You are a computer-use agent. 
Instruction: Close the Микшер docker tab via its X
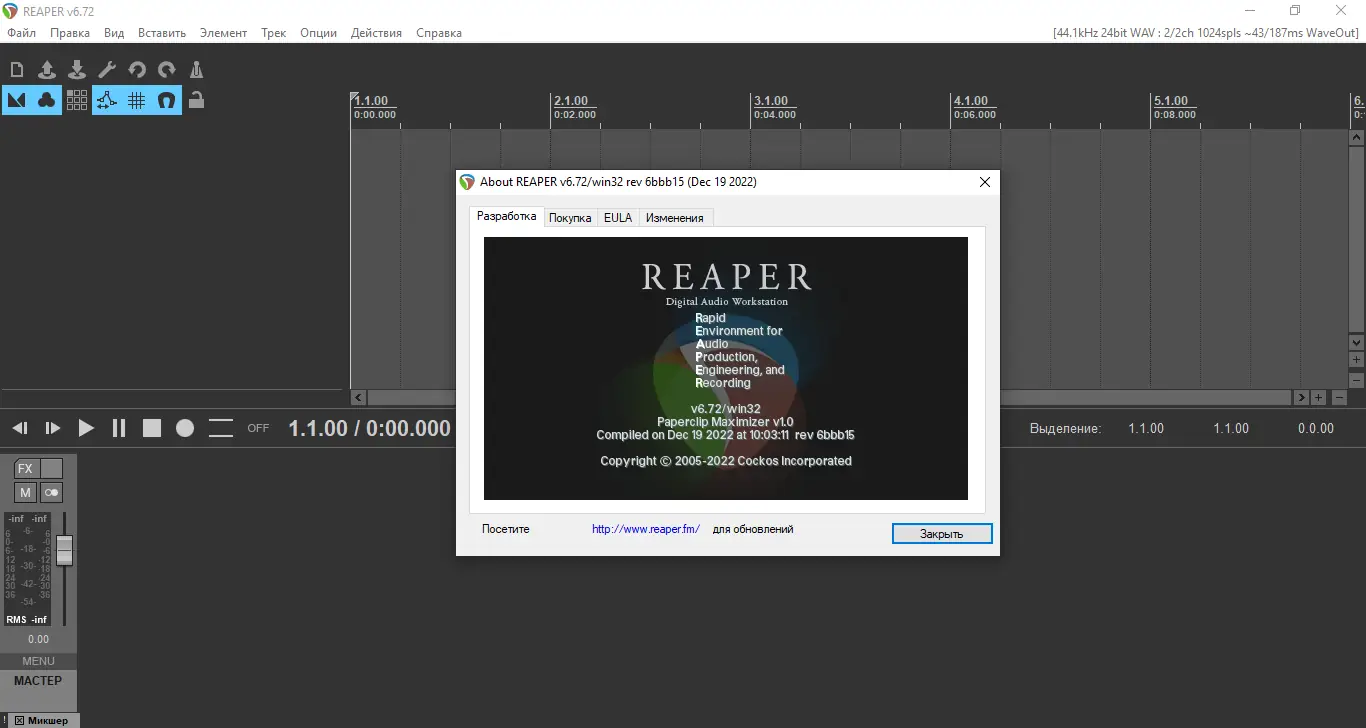(x=18, y=720)
